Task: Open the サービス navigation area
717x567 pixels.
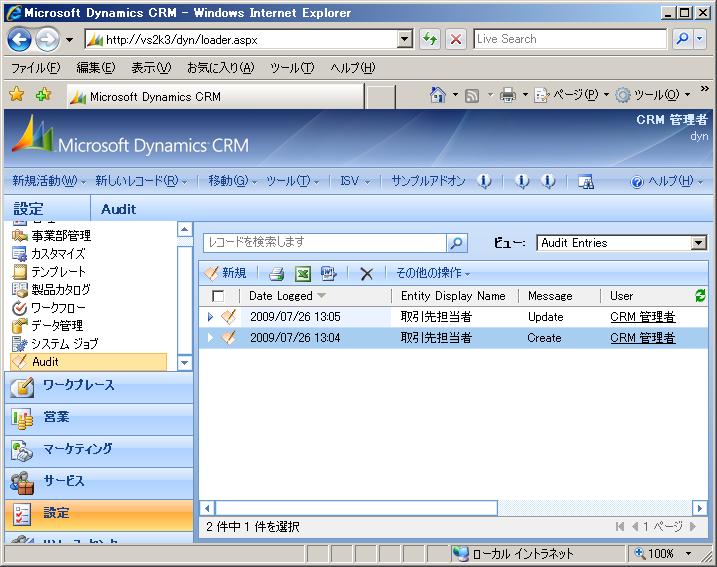Action: (99, 483)
